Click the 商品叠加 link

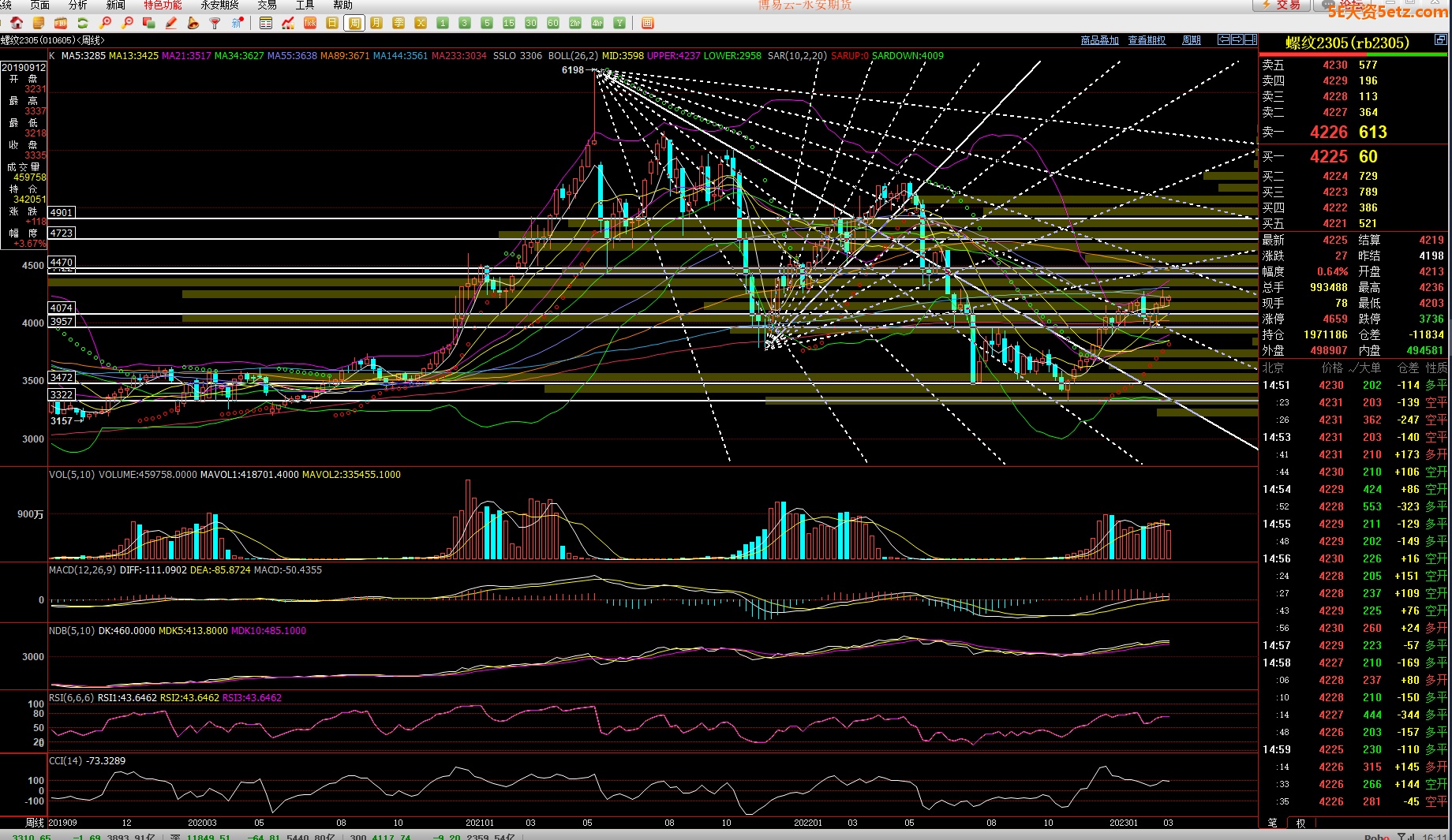click(x=1099, y=40)
